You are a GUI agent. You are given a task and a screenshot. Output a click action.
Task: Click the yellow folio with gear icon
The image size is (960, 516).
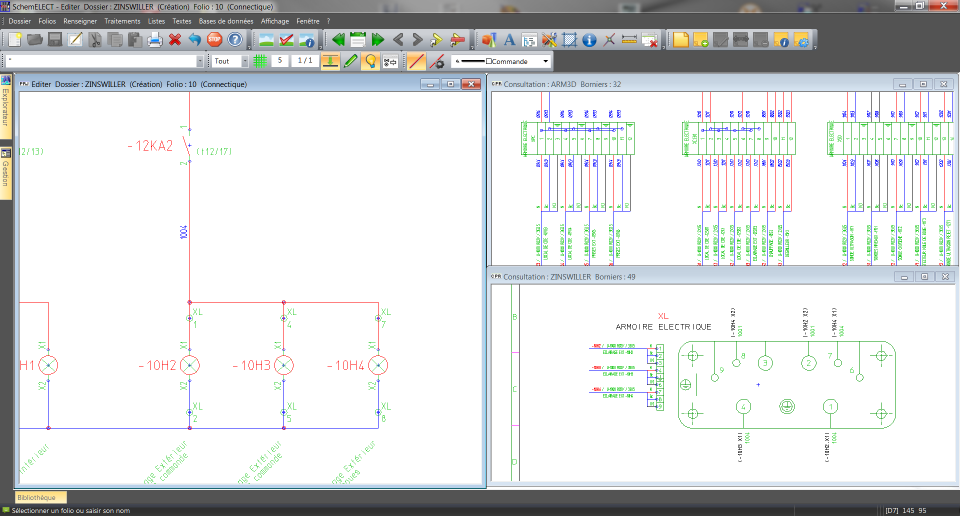pyautogui.click(x=801, y=40)
